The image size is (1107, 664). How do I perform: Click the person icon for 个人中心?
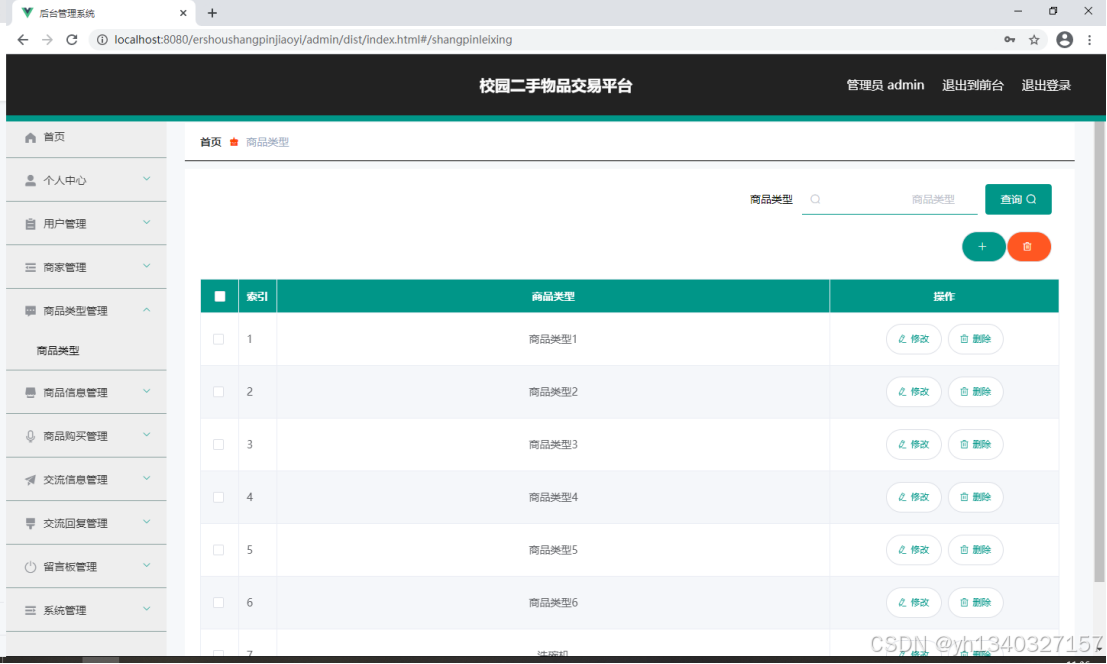[30, 181]
